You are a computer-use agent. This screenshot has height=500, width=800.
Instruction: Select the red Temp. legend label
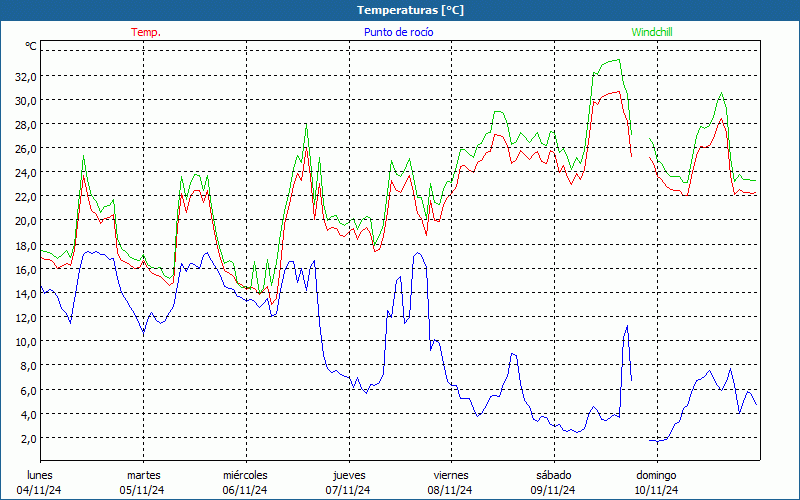146,32
